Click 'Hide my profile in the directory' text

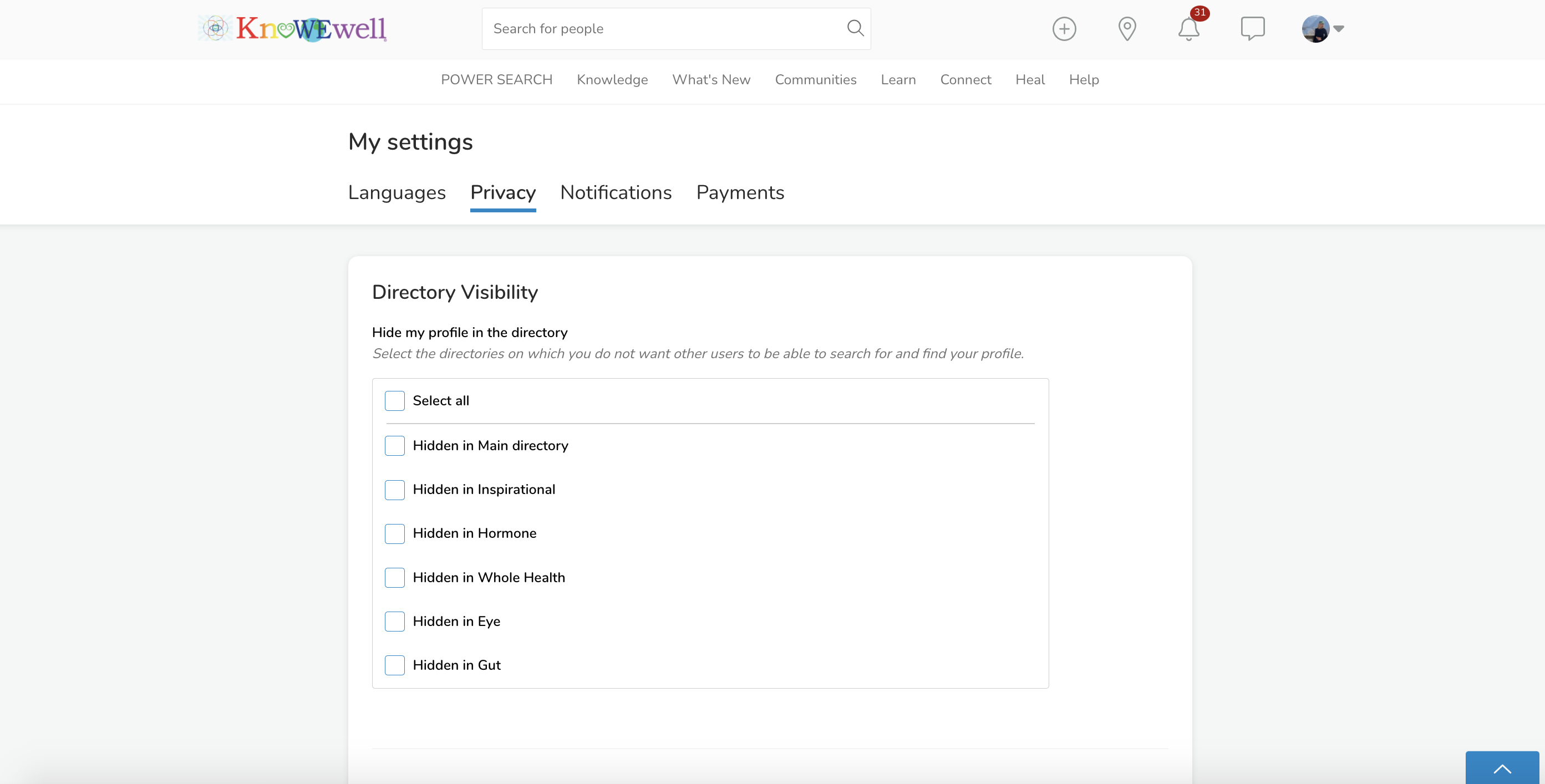[x=470, y=332]
